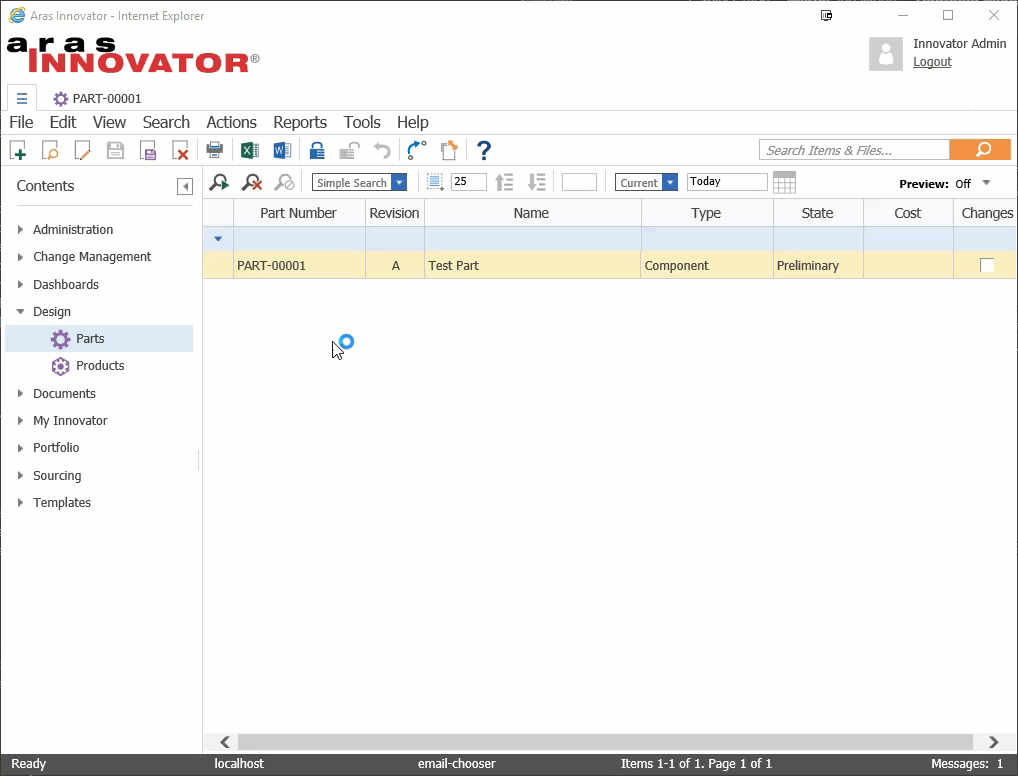The height and width of the screenshot is (776, 1018).
Task: Open the Actions menu
Action: (231, 122)
